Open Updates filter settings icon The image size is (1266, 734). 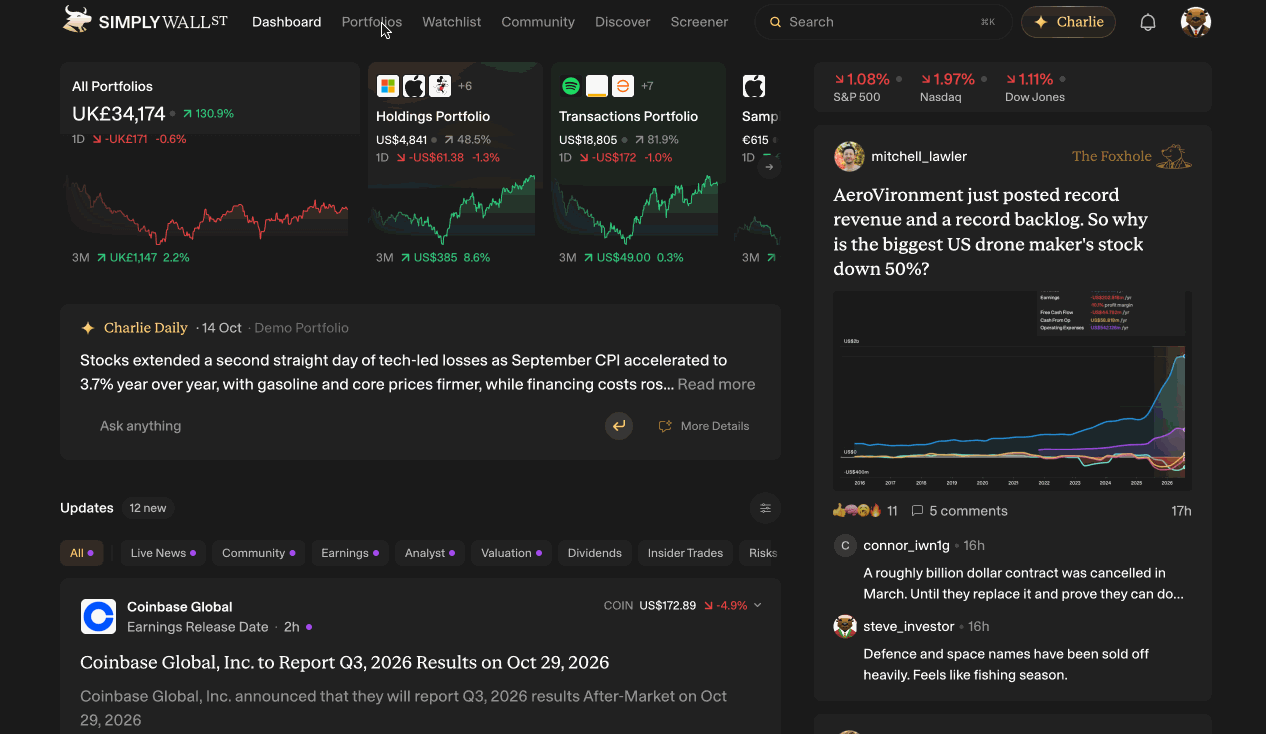point(765,508)
